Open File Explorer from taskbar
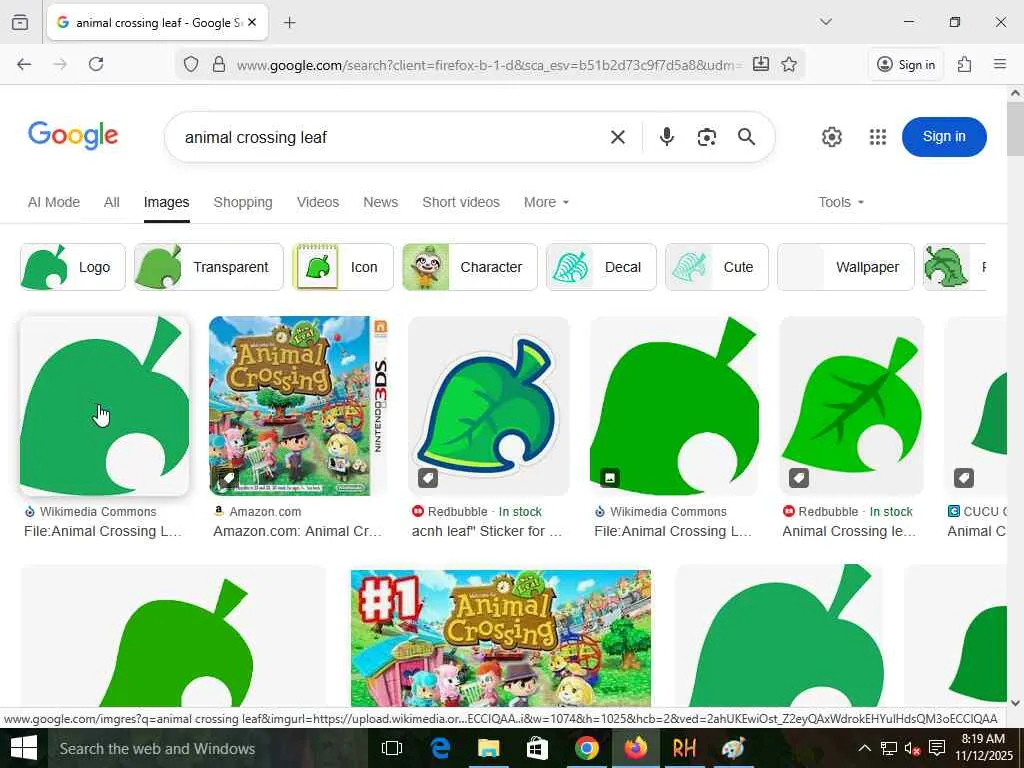Image resolution: width=1024 pixels, height=768 pixels. click(488, 748)
